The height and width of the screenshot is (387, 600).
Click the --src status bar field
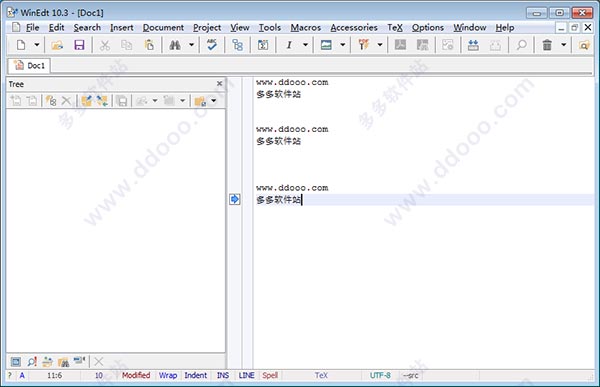[411, 375]
